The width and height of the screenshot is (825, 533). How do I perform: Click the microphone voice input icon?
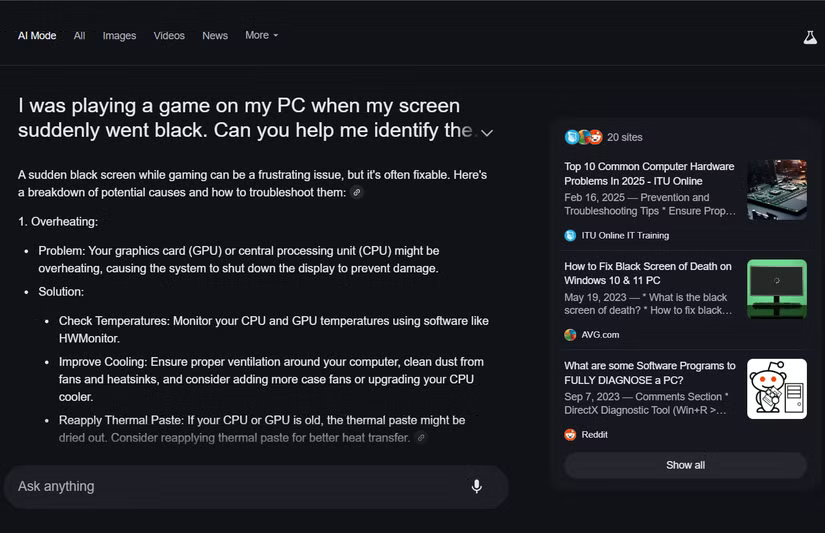tap(476, 486)
